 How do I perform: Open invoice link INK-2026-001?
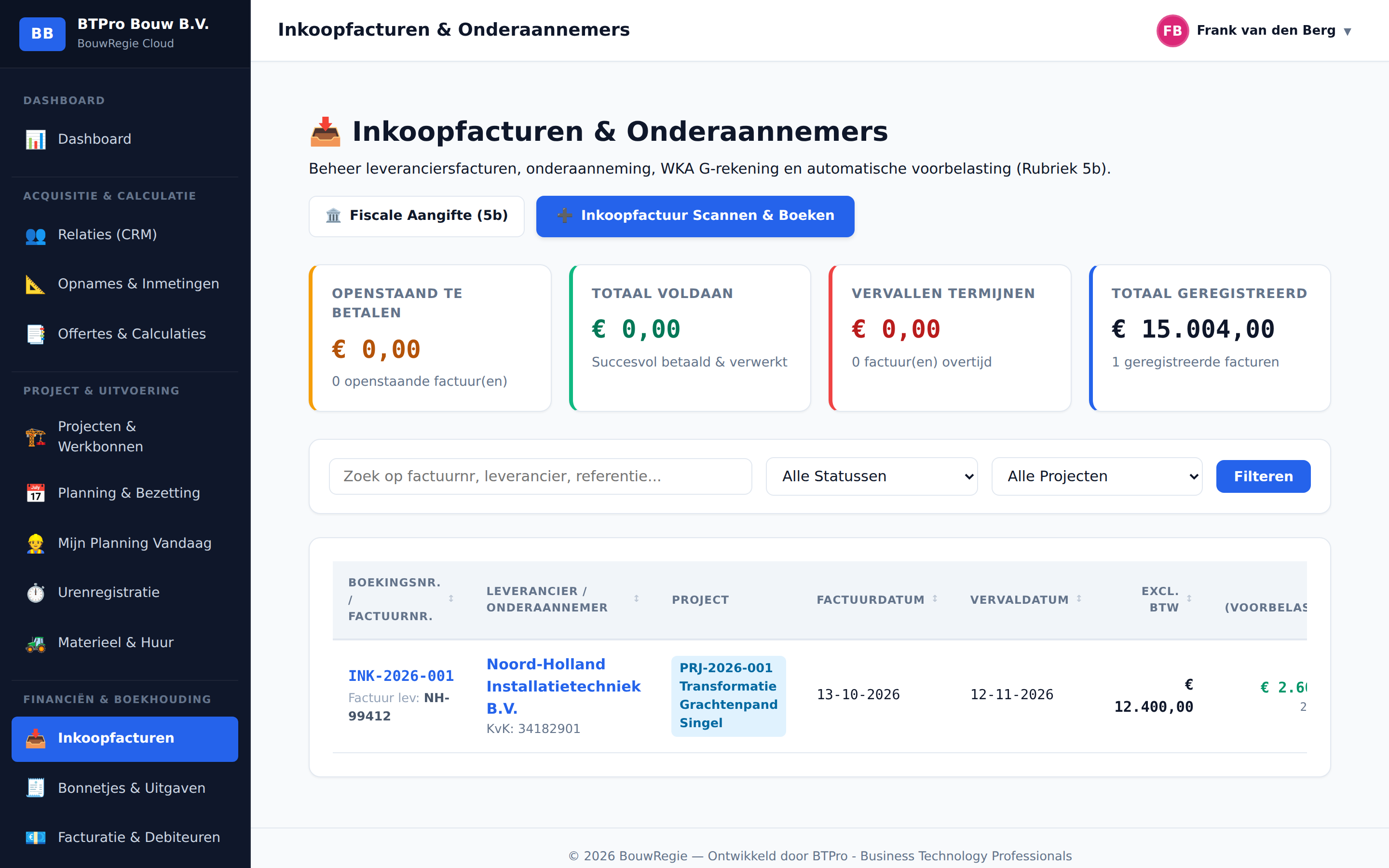point(401,676)
